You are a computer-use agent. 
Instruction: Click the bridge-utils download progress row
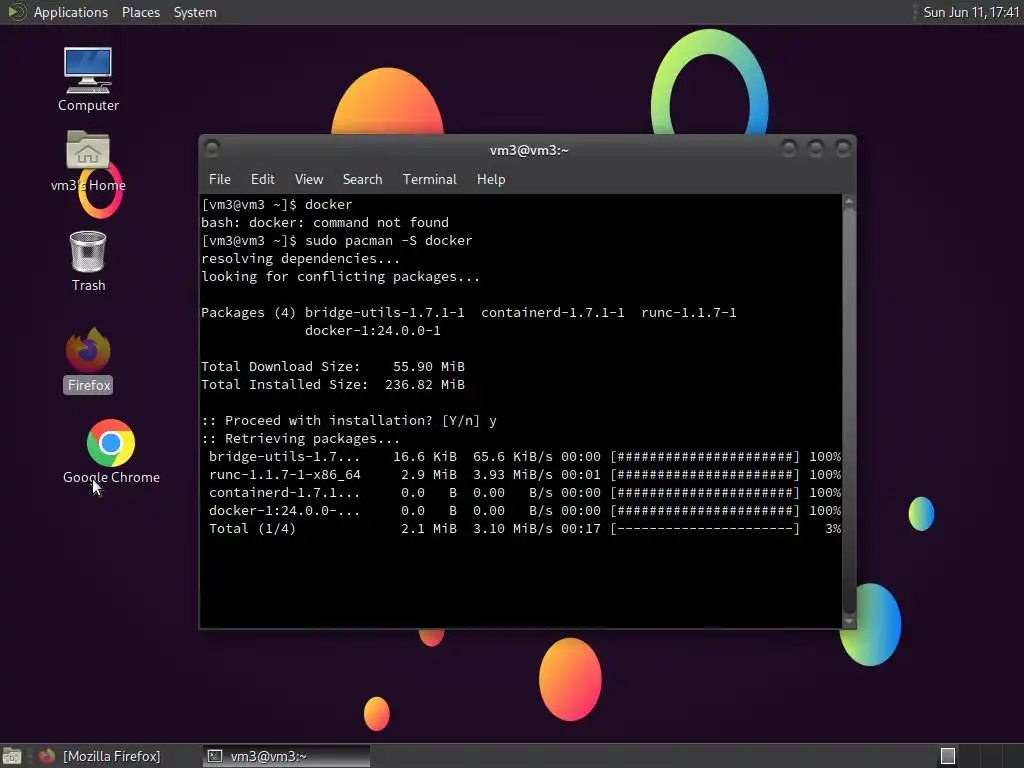(524, 456)
